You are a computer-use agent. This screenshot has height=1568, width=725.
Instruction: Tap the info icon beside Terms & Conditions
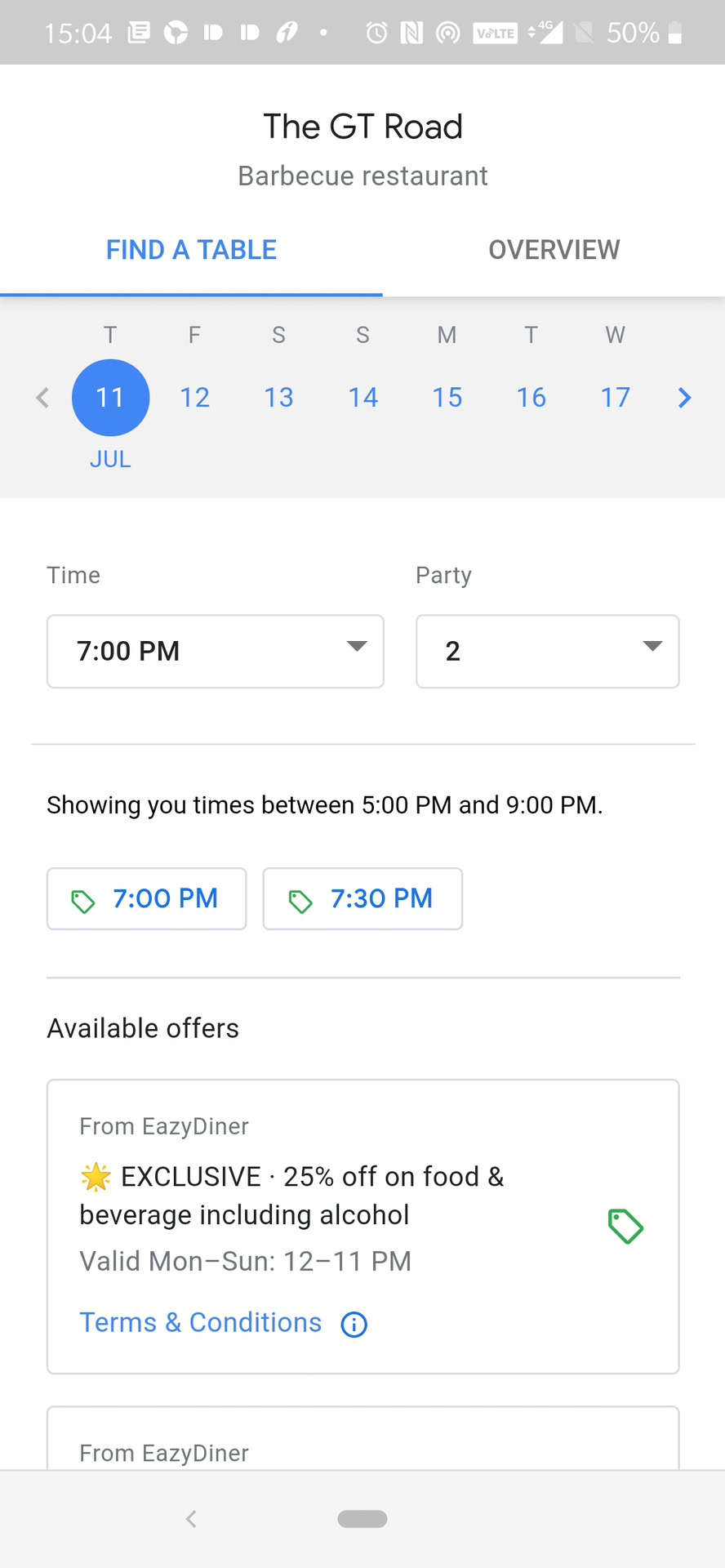pyautogui.click(x=354, y=1324)
